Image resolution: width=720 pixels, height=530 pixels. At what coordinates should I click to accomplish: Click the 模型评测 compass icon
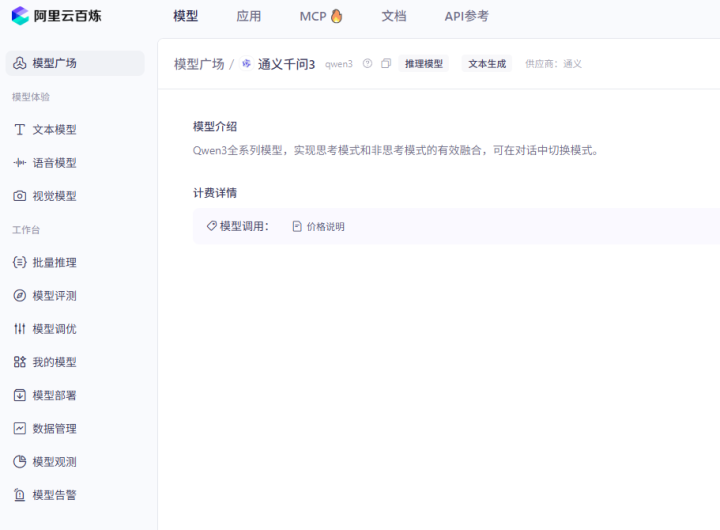[x=20, y=296]
